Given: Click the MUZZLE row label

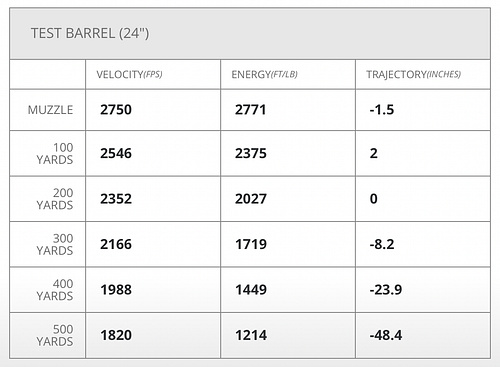Looking at the screenshot, I should pyautogui.click(x=50, y=110).
